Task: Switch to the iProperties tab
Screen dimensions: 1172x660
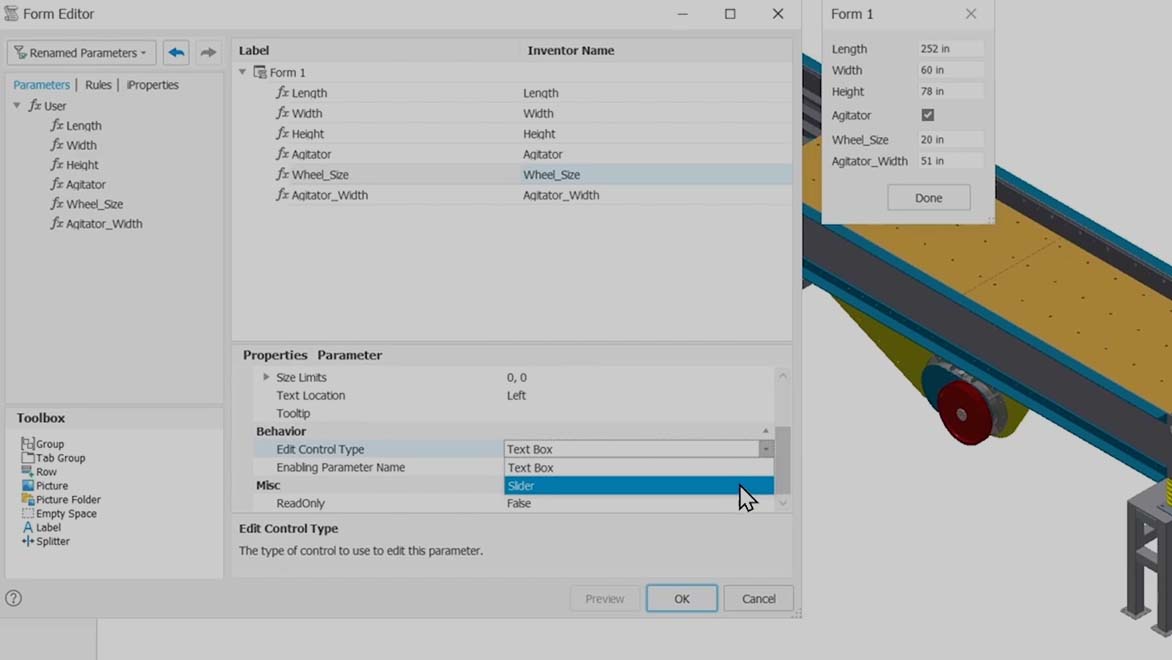Action: coord(153,85)
